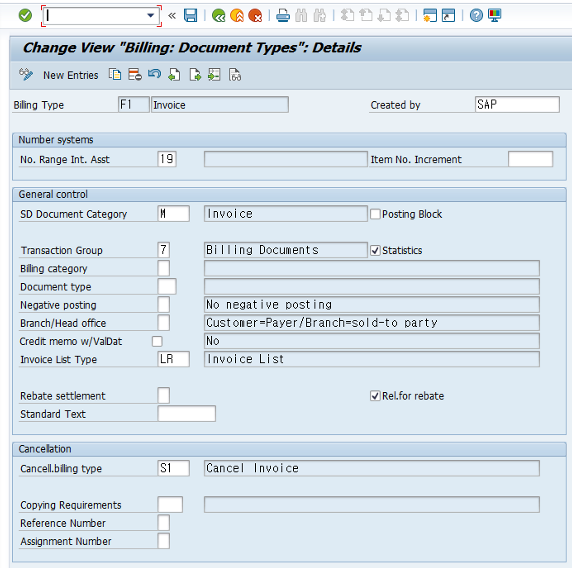Click the Reference Number field
Screen dimensions: 572x568
(164, 523)
